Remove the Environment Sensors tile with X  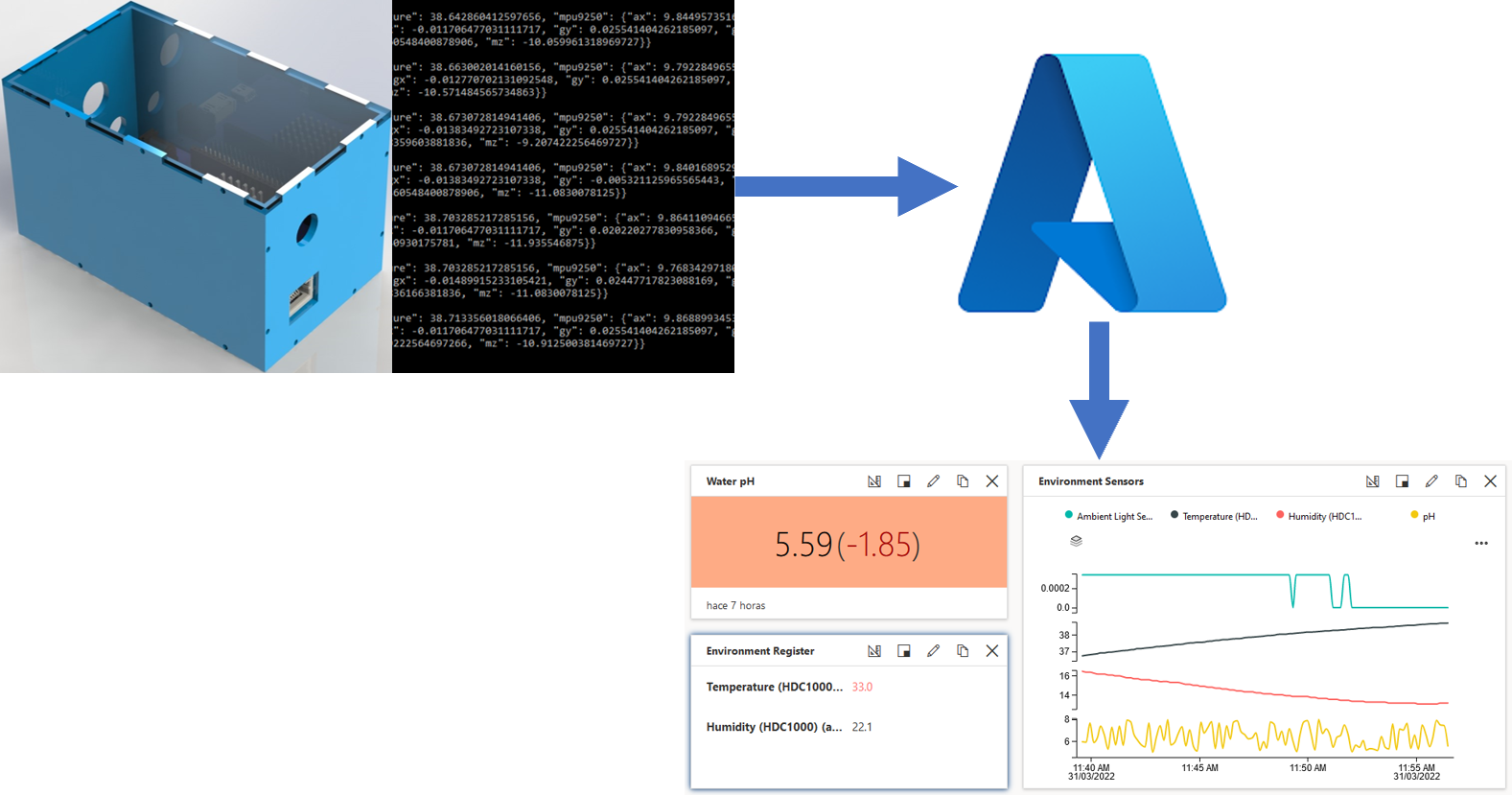coord(1490,481)
